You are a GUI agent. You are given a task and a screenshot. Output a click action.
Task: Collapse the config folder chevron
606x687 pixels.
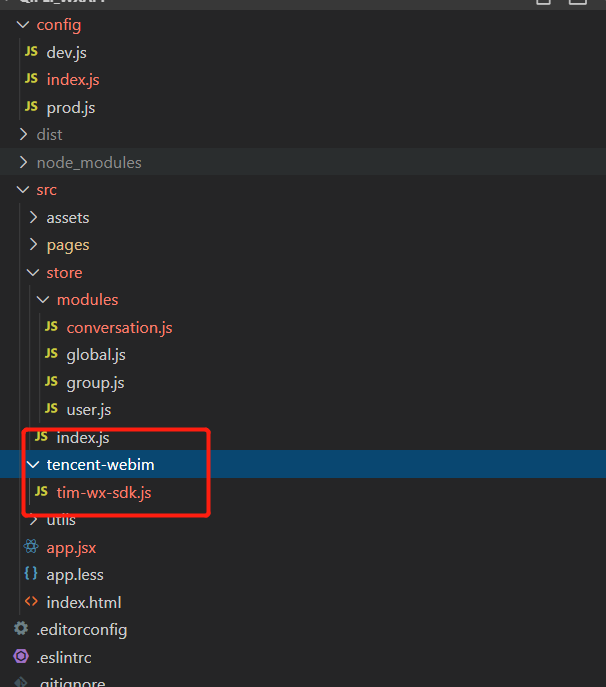pos(23,25)
